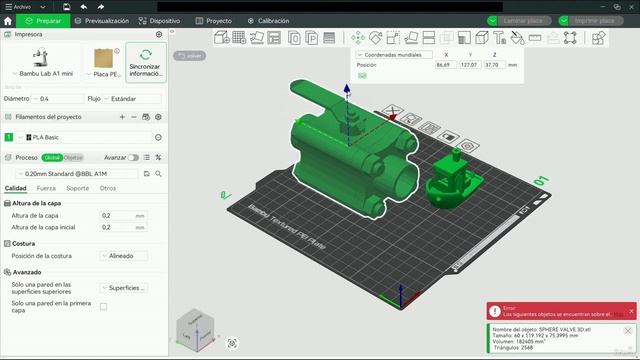Screen dimensions: 640x360
Task: Open the Diámetro 0.4 nozzle dropdown
Action: click(57, 99)
